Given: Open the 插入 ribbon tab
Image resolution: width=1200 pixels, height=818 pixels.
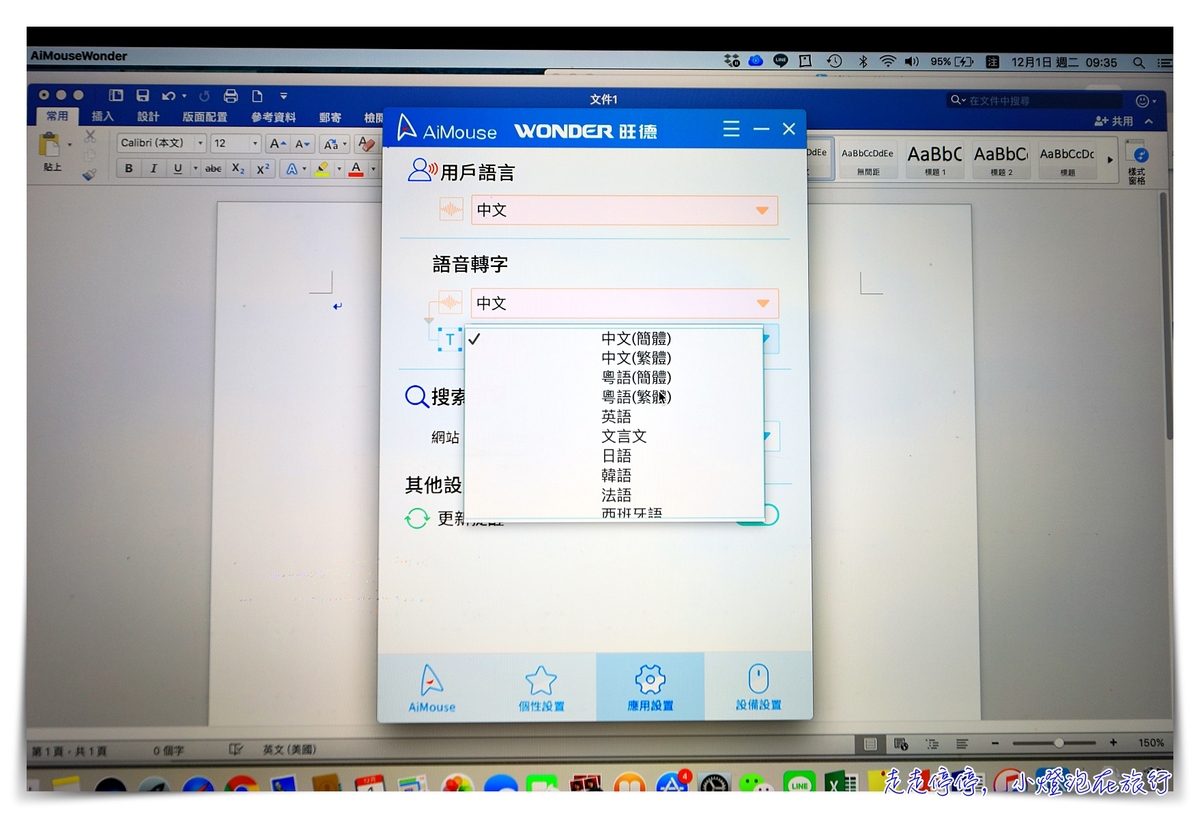Looking at the screenshot, I should point(103,117).
